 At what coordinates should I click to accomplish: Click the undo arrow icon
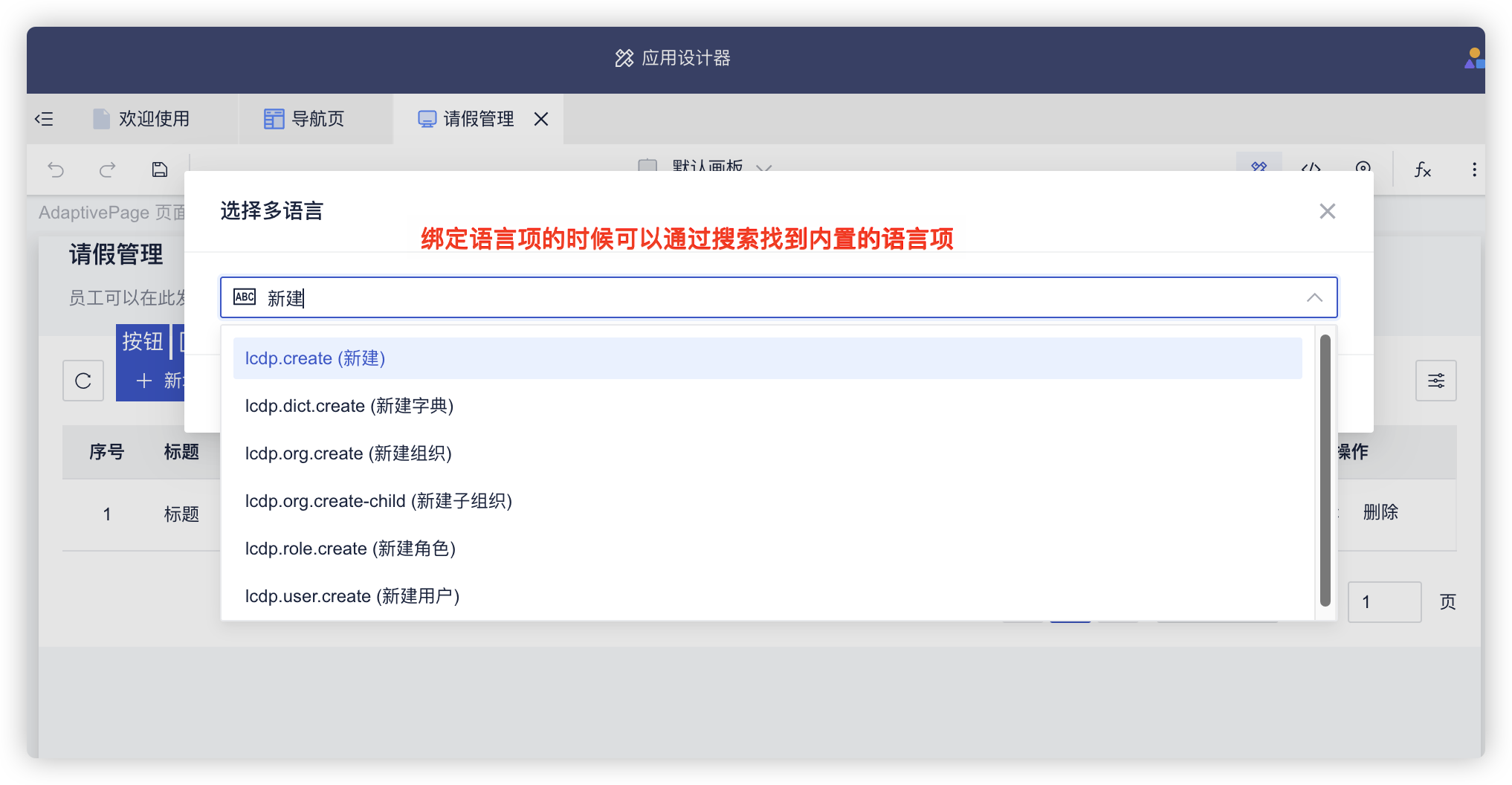click(x=56, y=170)
